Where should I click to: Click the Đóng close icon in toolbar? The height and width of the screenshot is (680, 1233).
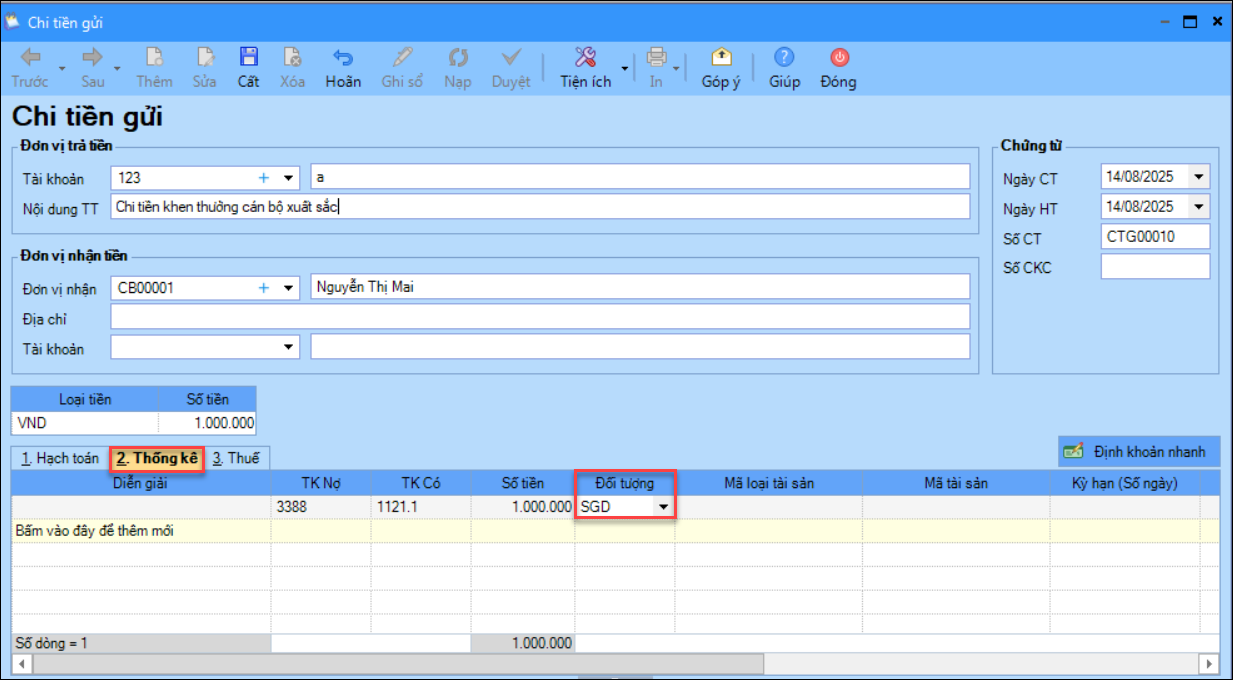(x=838, y=58)
